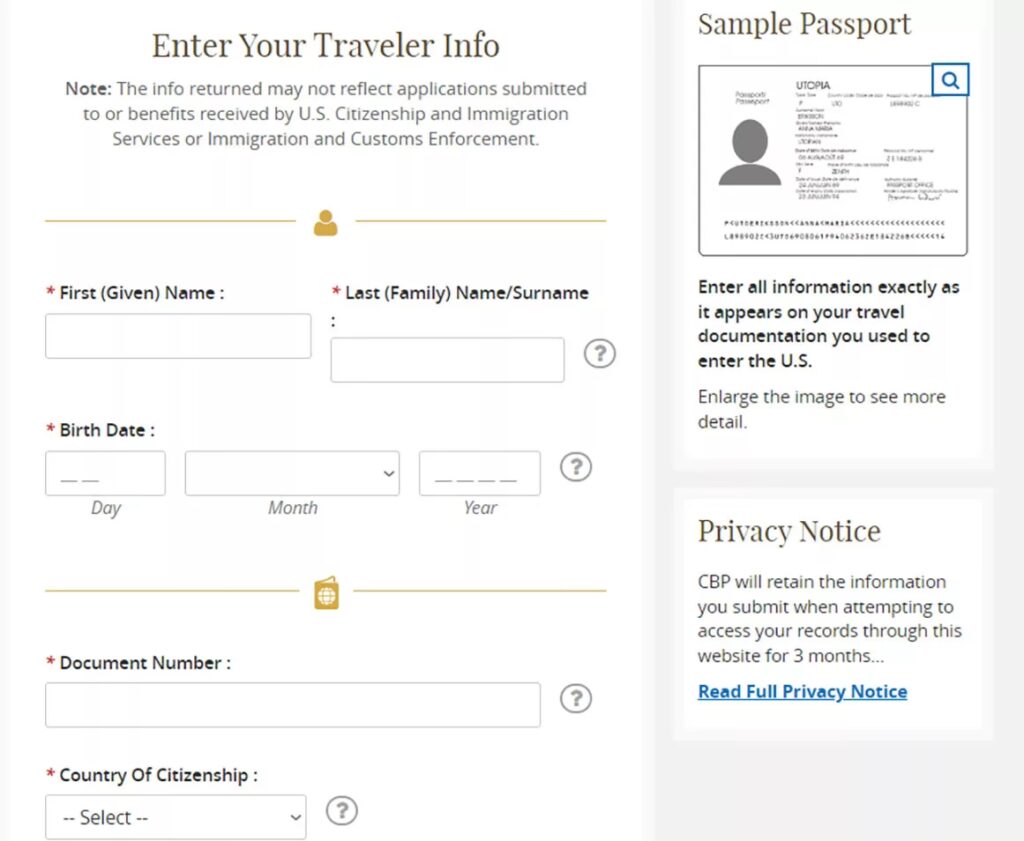Screen dimensions: 1024x841
Task: Click the Last (Family) Name/Surname field
Action: click(x=447, y=360)
